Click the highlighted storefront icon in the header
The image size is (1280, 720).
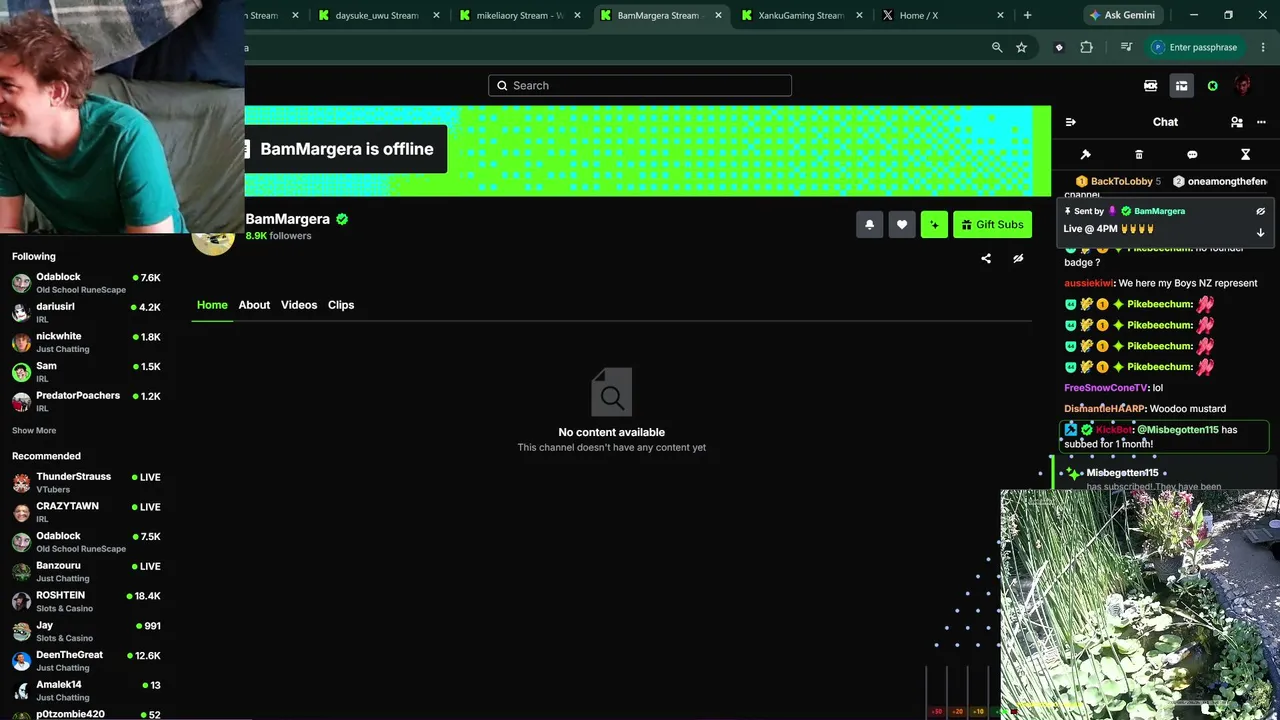pyautogui.click(x=1181, y=86)
